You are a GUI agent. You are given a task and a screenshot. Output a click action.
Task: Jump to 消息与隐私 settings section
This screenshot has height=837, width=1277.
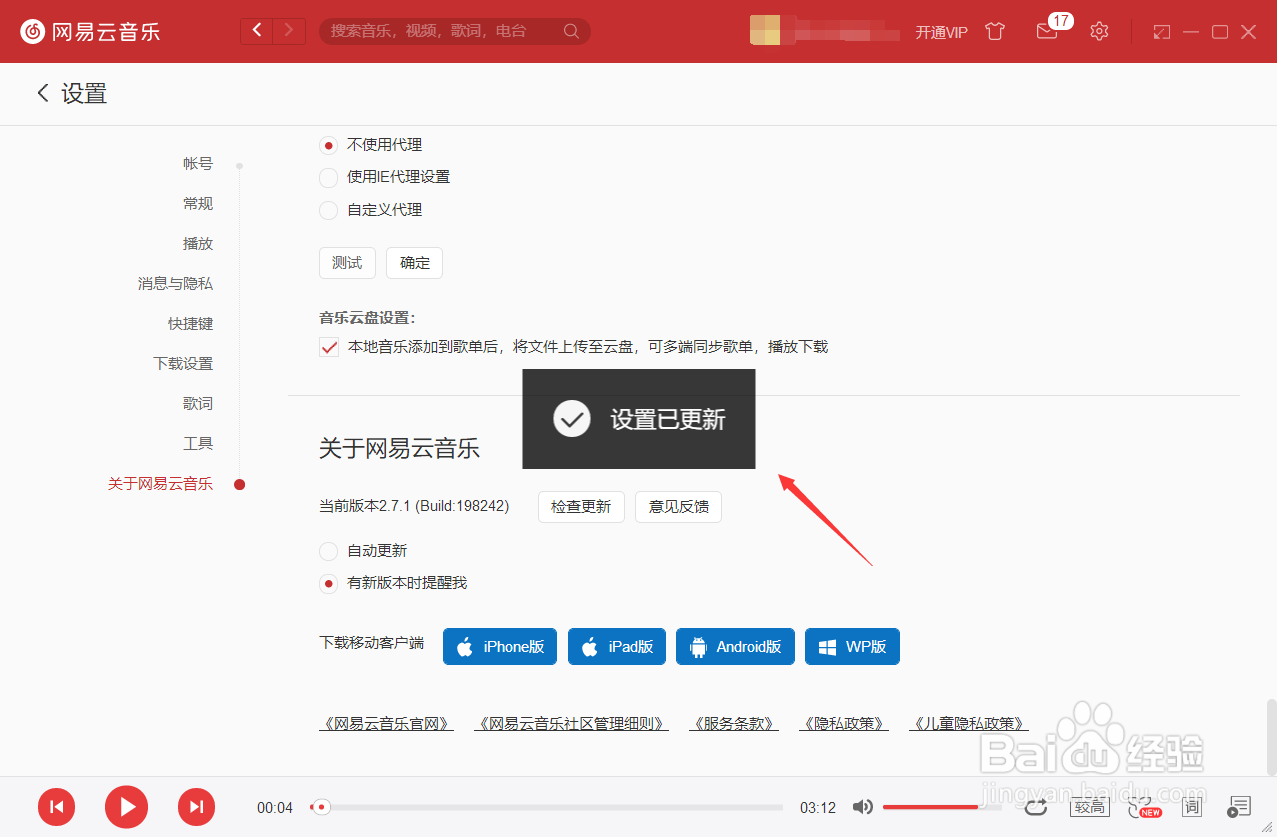(x=175, y=284)
